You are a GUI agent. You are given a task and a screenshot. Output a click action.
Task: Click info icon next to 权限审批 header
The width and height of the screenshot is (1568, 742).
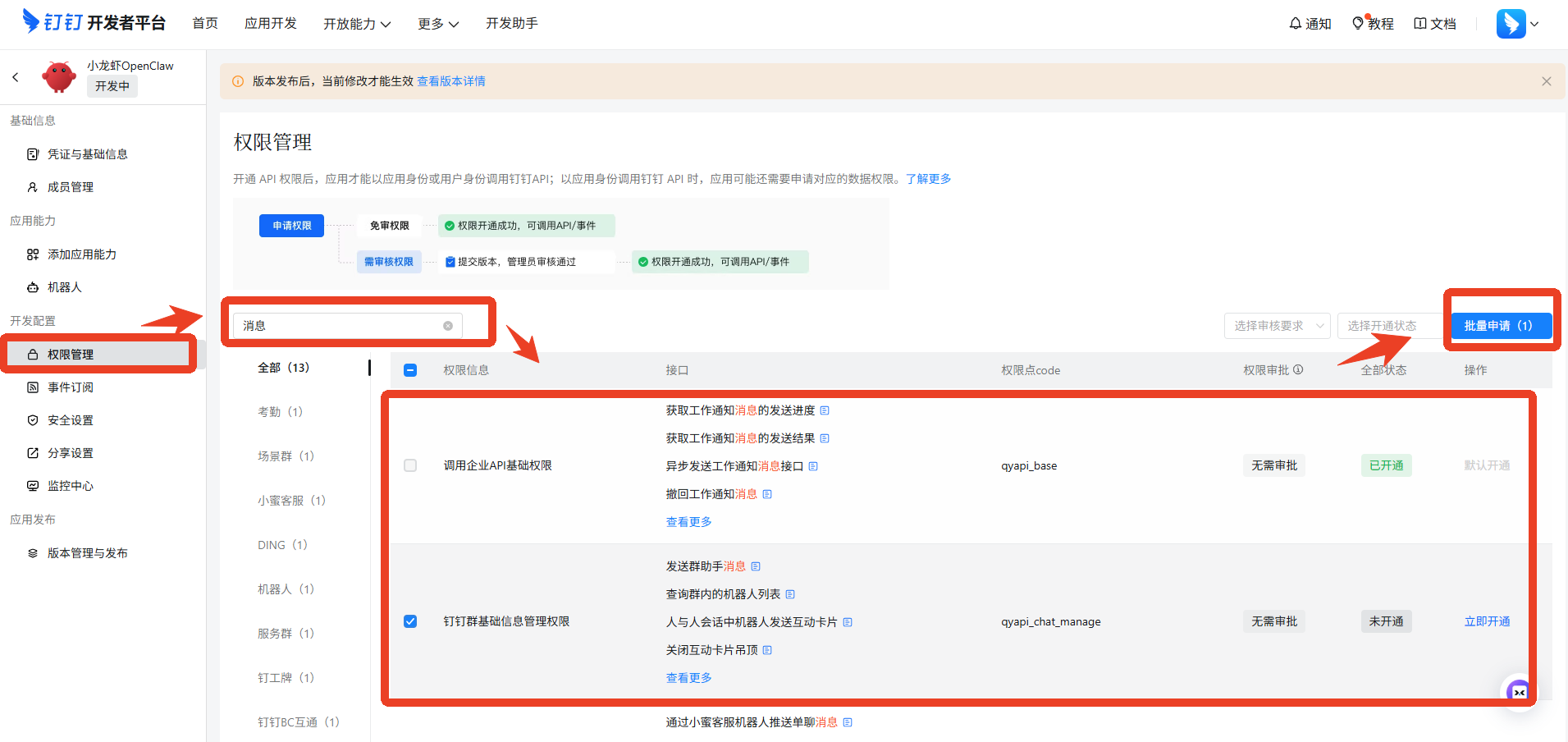coord(1298,369)
